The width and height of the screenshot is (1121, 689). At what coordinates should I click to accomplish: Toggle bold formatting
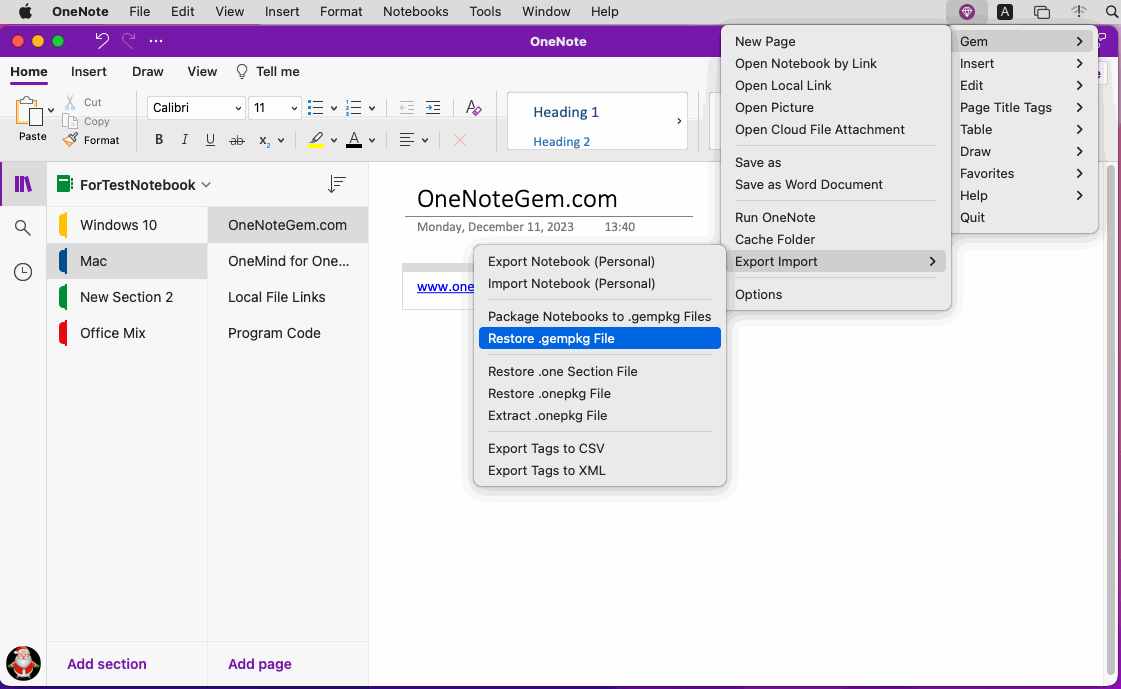tap(159, 139)
